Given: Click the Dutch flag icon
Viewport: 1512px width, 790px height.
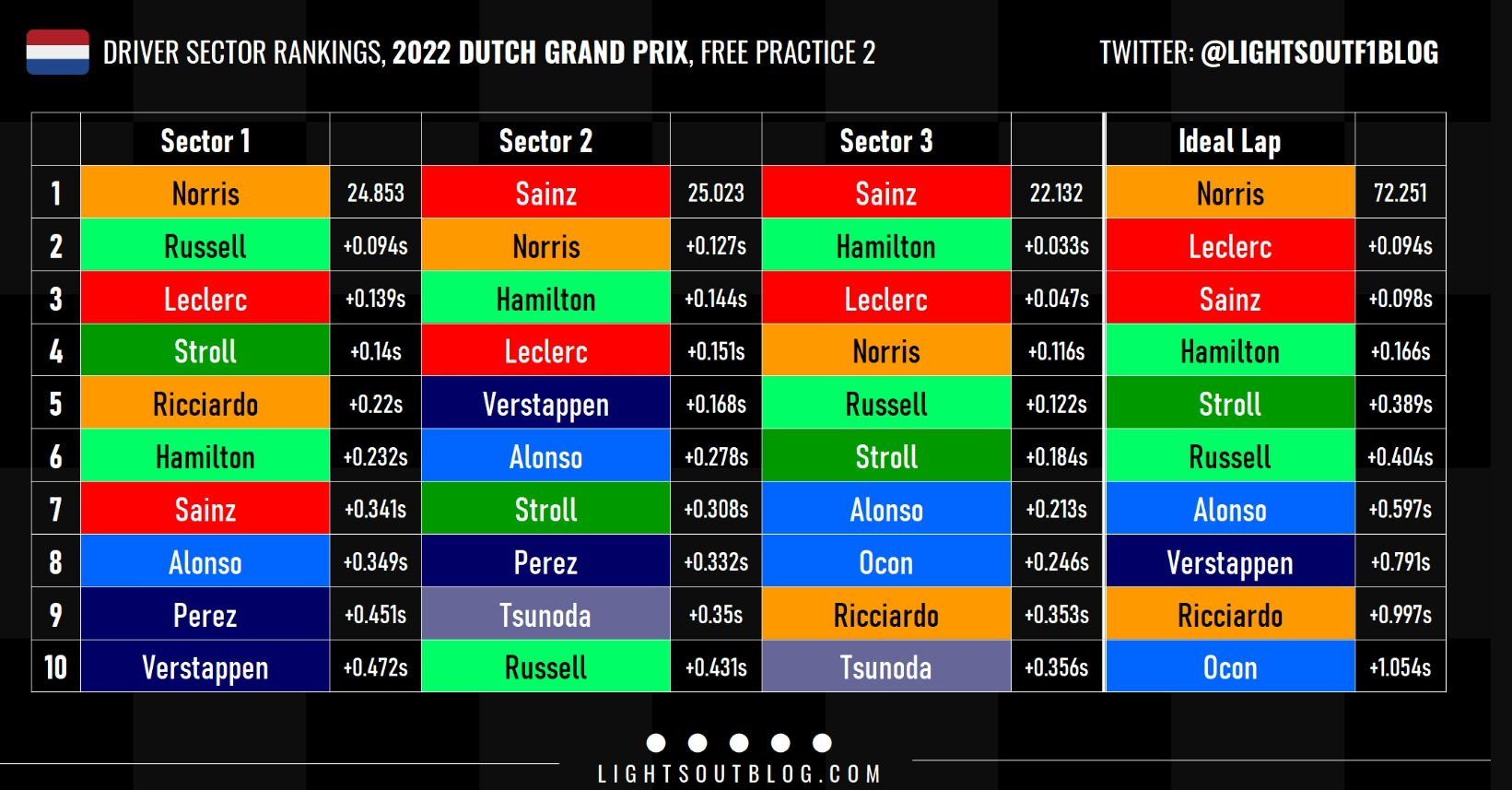Looking at the screenshot, I should (58, 52).
